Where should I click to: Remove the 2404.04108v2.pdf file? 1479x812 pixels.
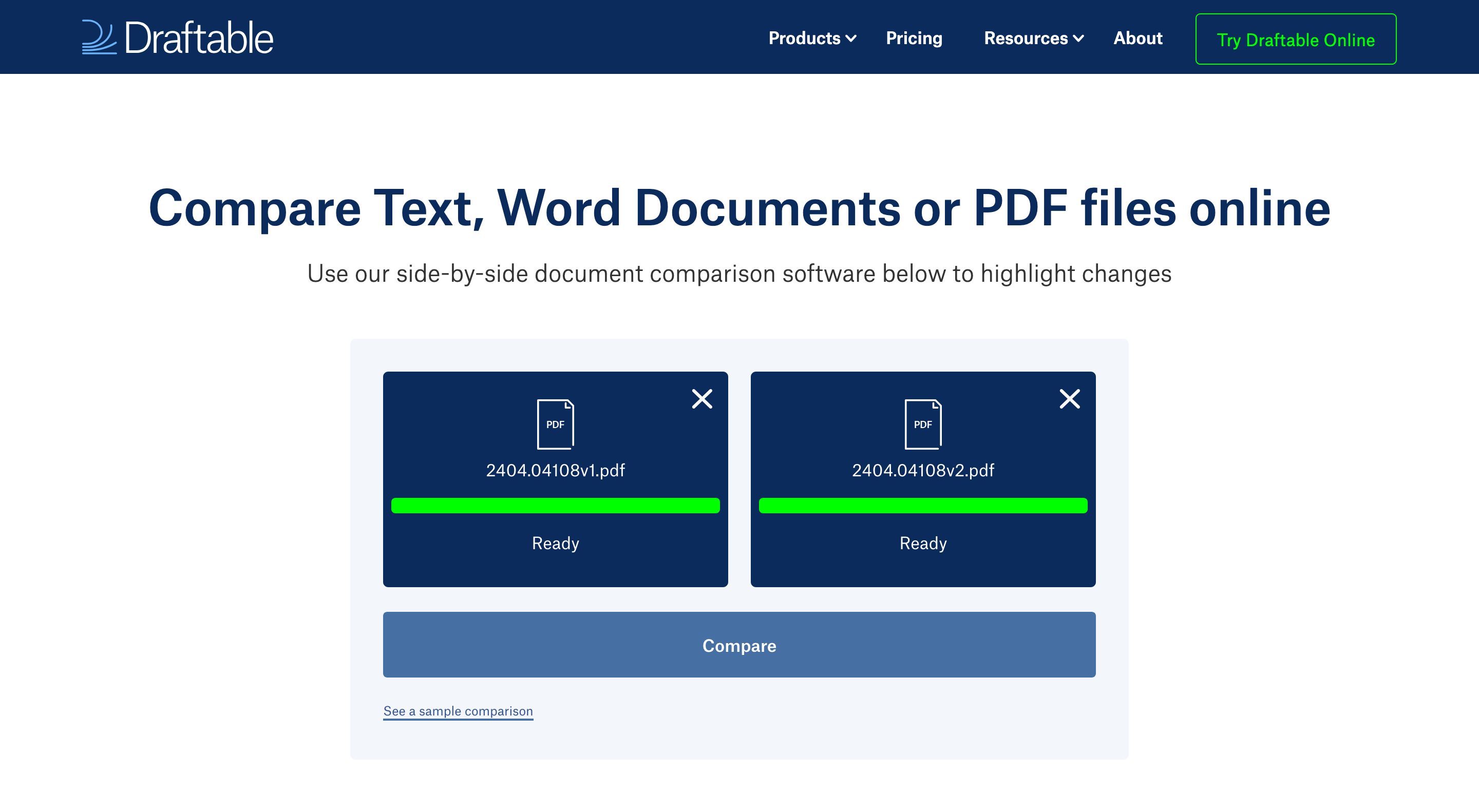pyautogui.click(x=1069, y=399)
